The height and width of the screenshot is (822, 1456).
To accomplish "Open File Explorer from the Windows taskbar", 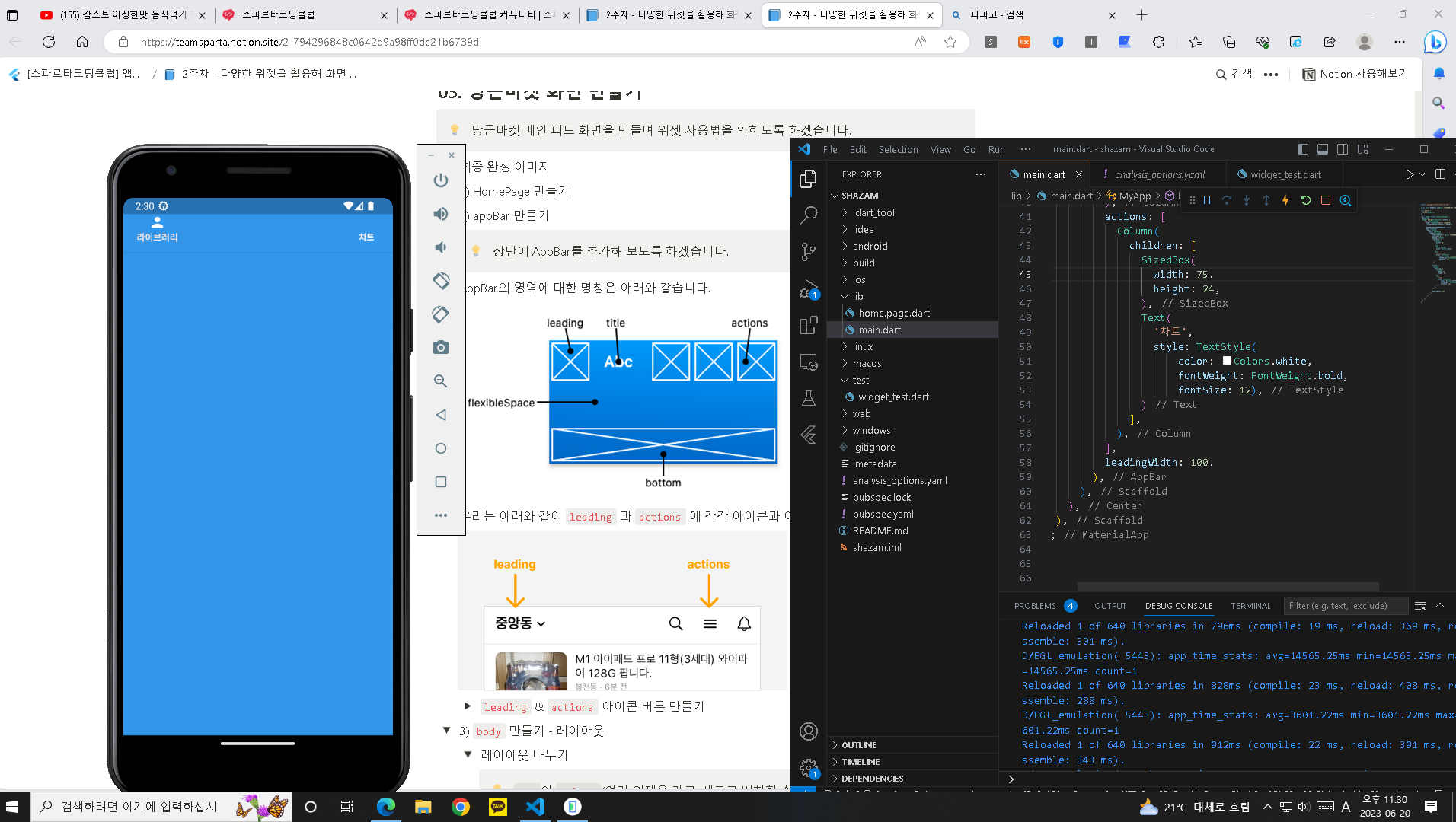I will coord(423,807).
